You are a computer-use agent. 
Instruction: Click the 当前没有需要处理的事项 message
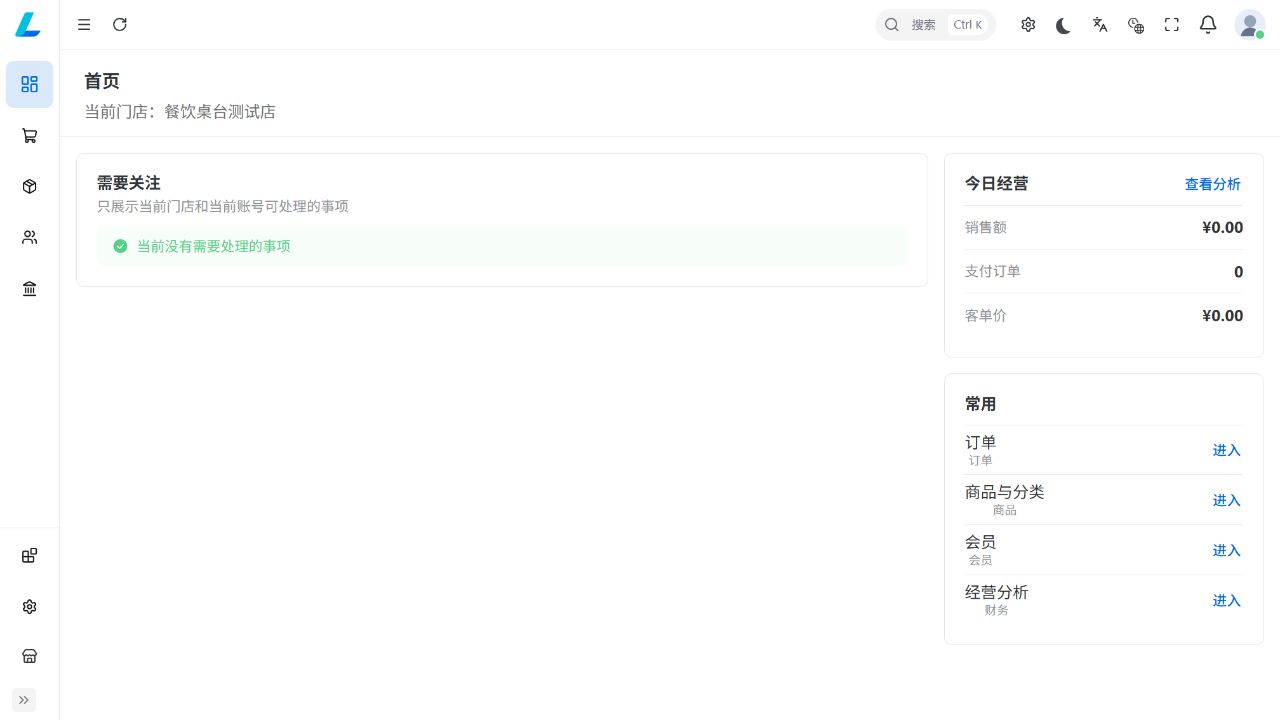[214, 246]
